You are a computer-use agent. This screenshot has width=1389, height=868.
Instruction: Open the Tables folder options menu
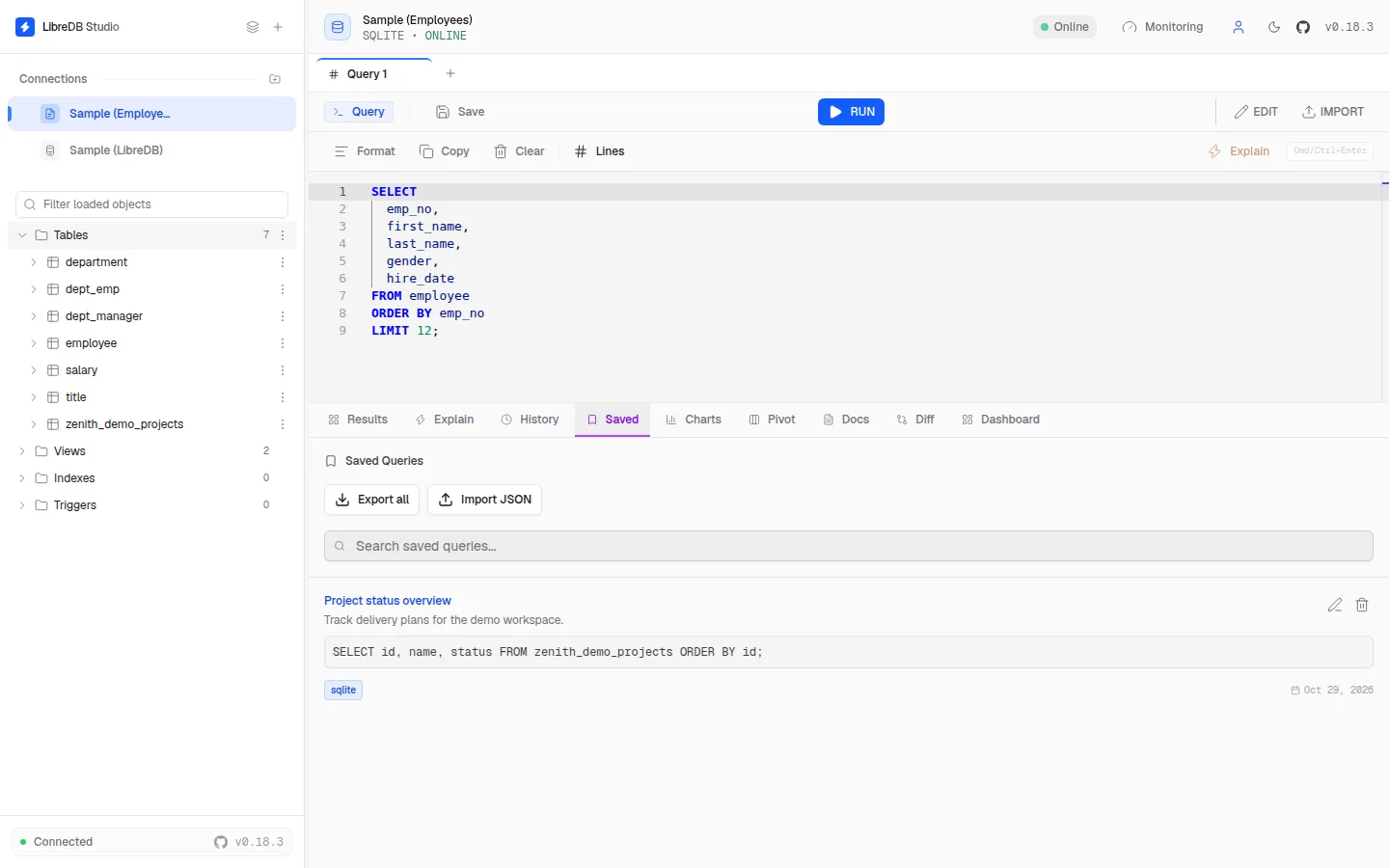[x=283, y=235]
